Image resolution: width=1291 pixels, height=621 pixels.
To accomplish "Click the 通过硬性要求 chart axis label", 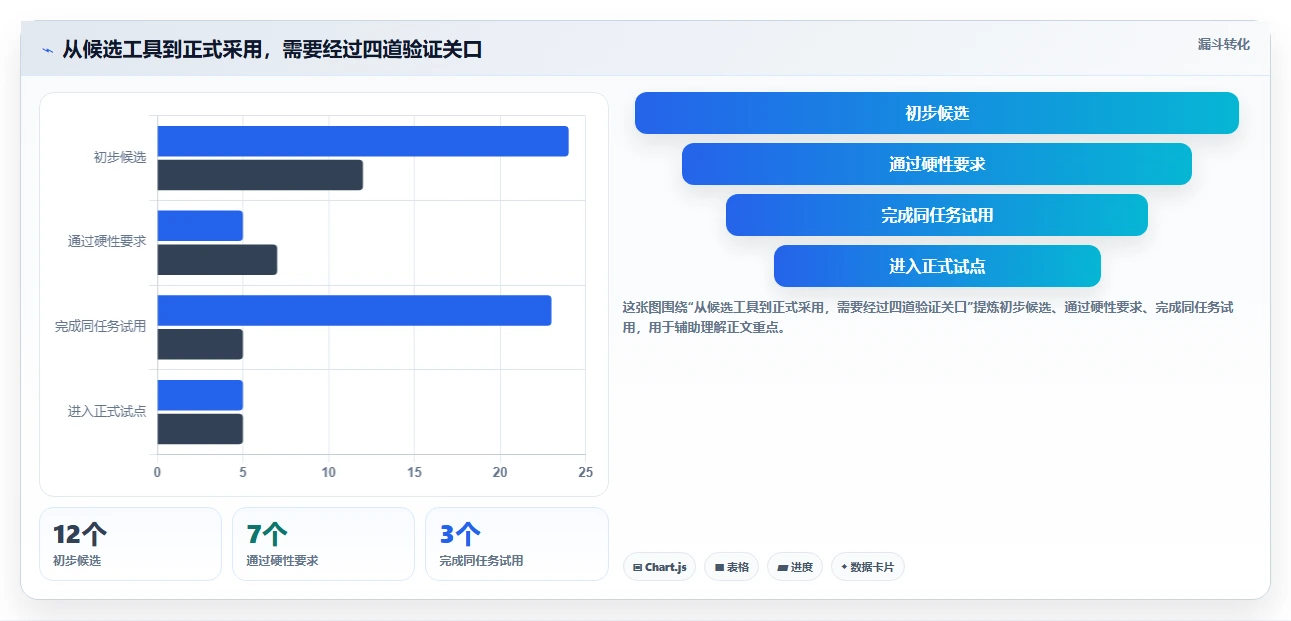I will pyautogui.click(x=107, y=241).
